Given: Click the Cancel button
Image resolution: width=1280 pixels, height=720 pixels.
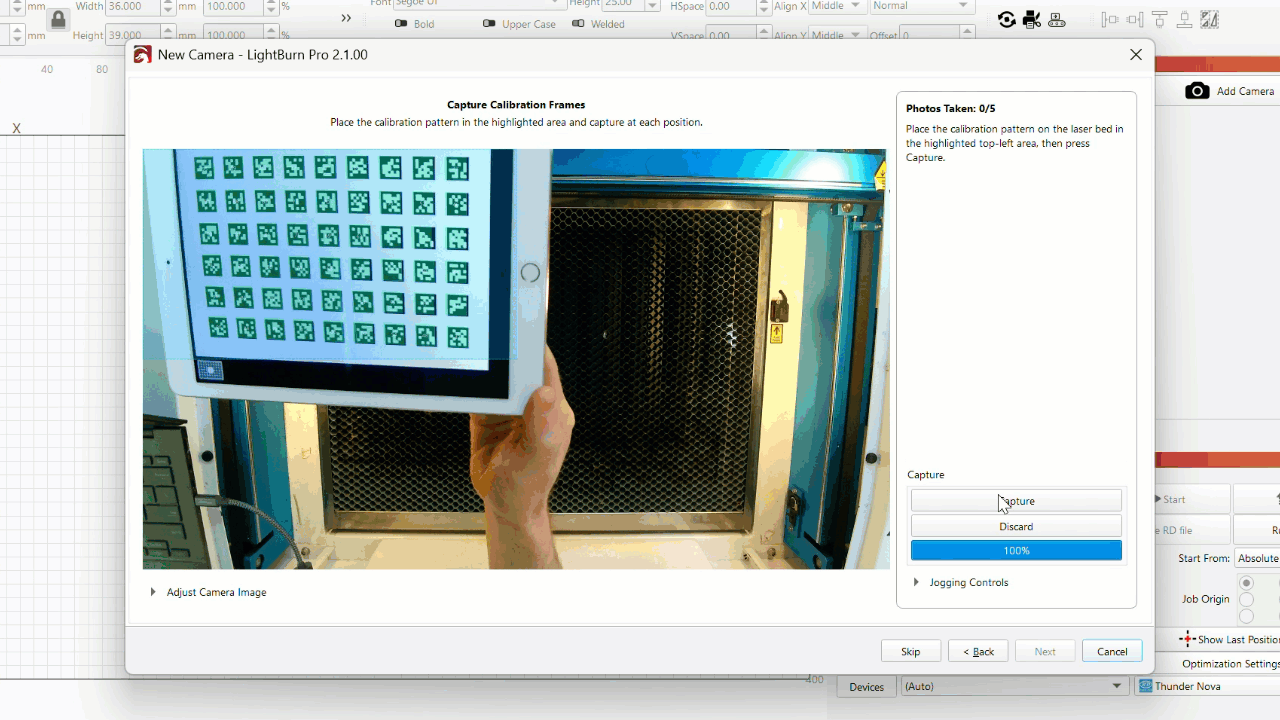Looking at the screenshot, I should tap(1112, 651).
